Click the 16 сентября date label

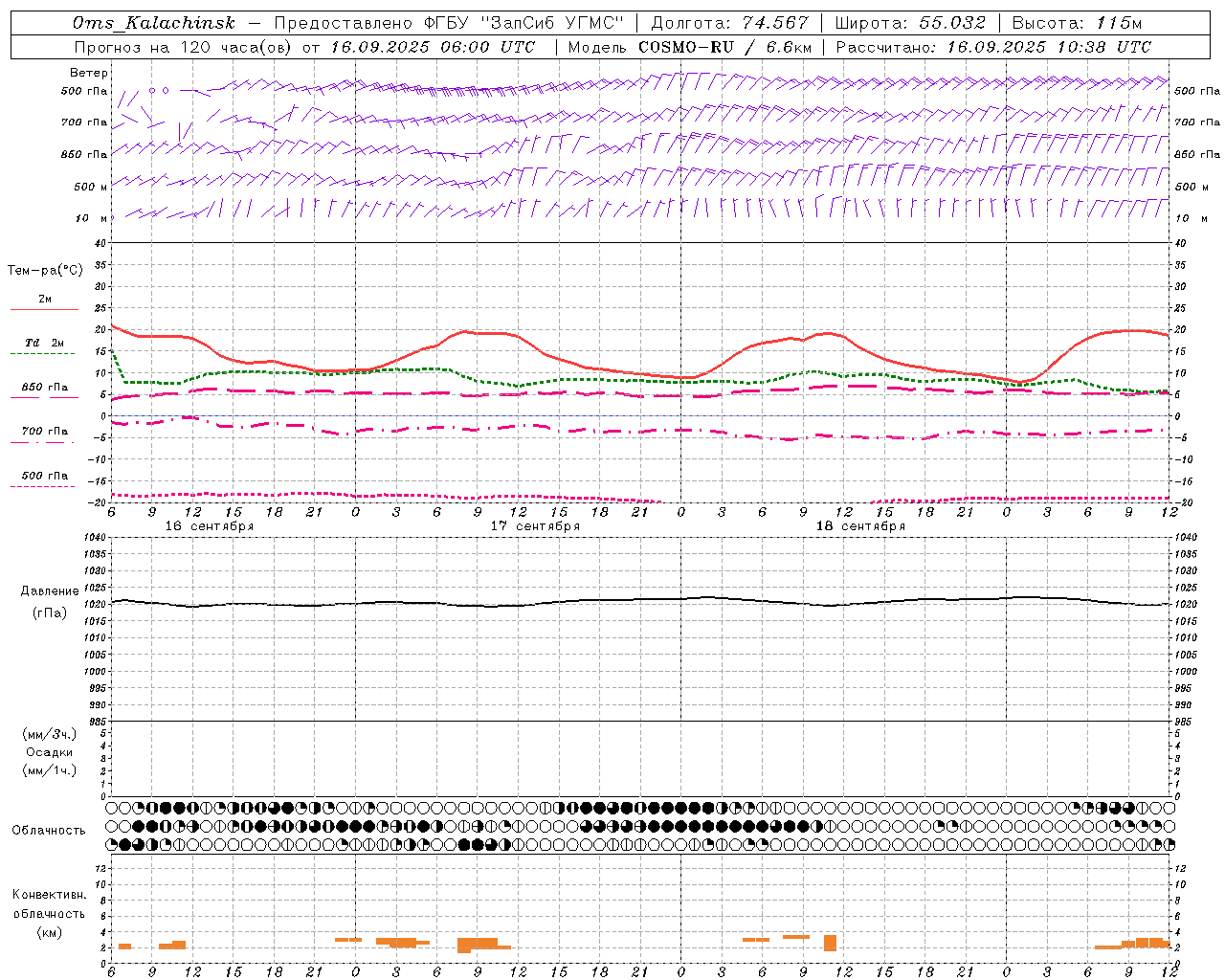pyautogui.click(x=210, y=526)
